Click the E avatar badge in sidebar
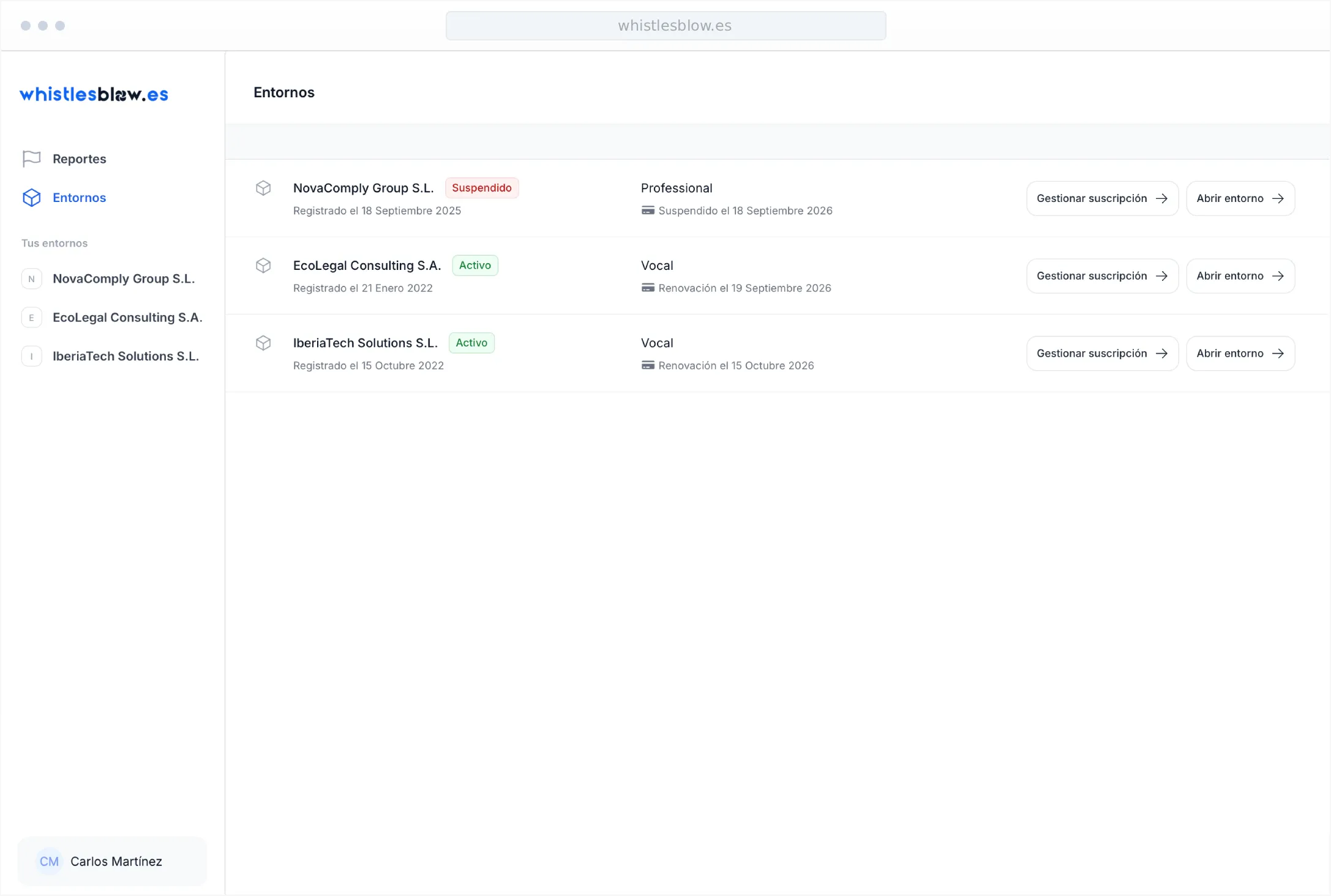The height and width of the screenshot is (896, 1331). point(31,318)
